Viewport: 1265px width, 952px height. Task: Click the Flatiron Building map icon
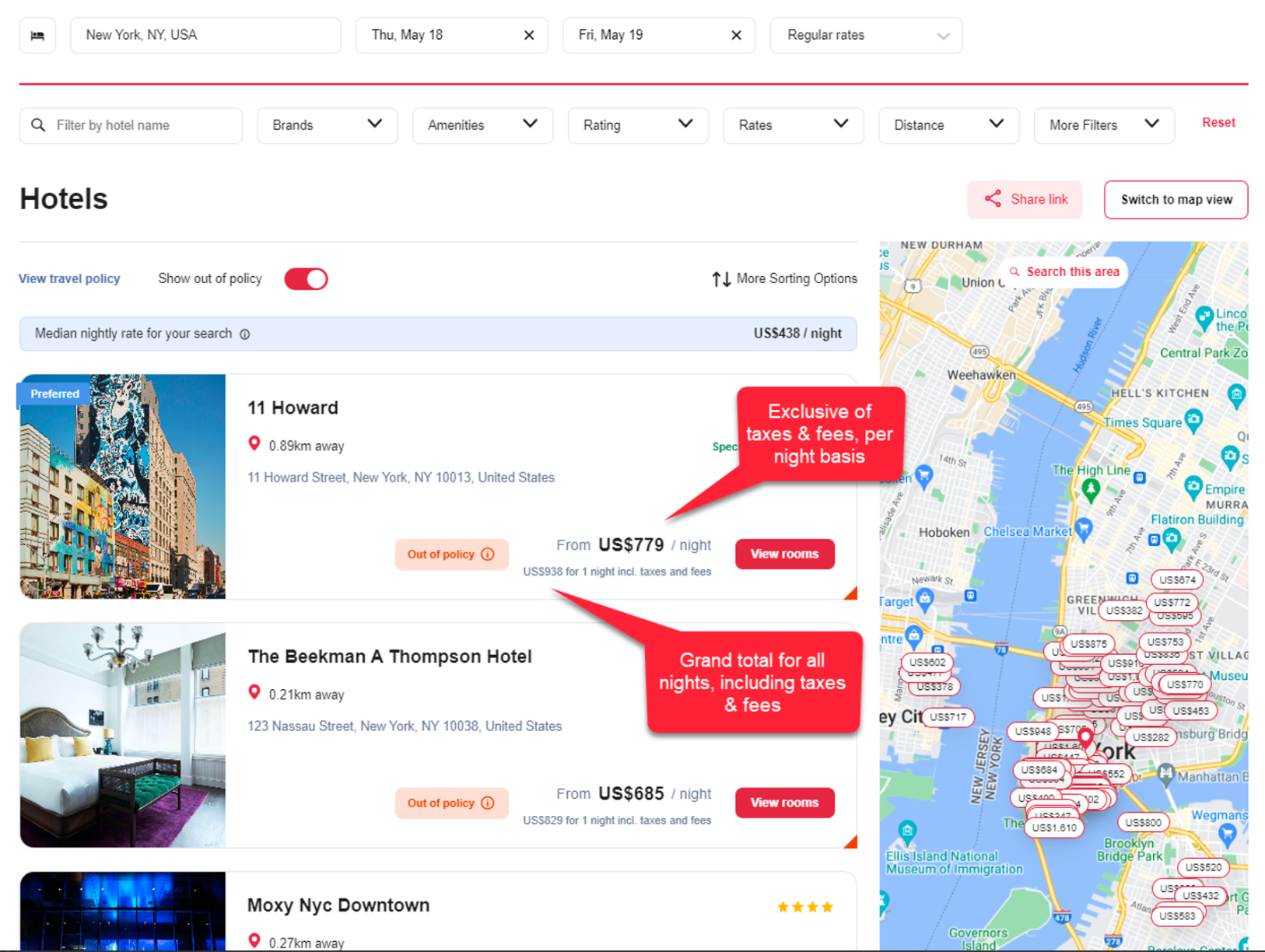(x=1172, y=537)
